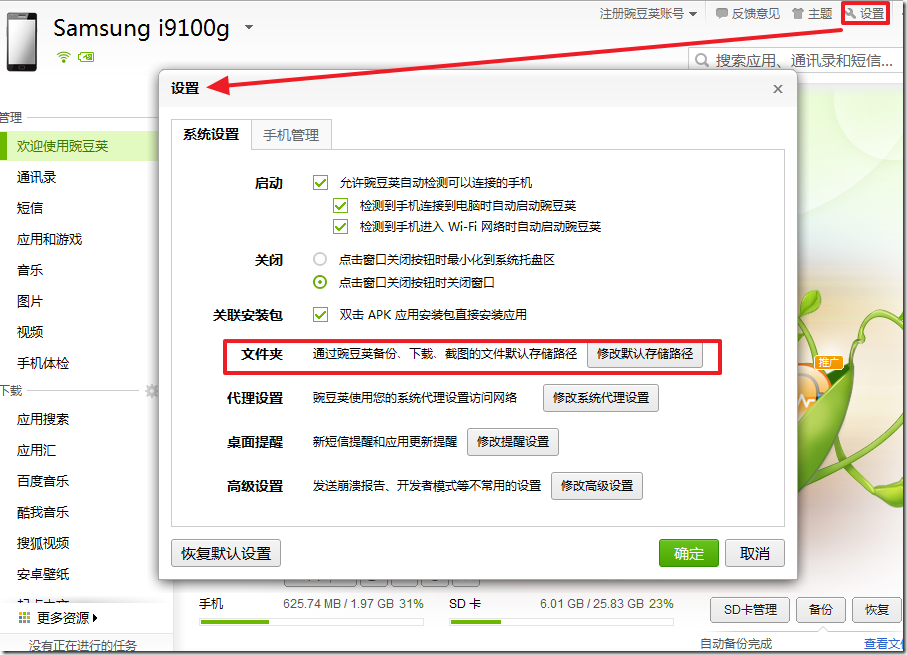Click the search apps, contacts and SMS field
907x655 pixels.
pyautogui.click(x=794, y=60)
